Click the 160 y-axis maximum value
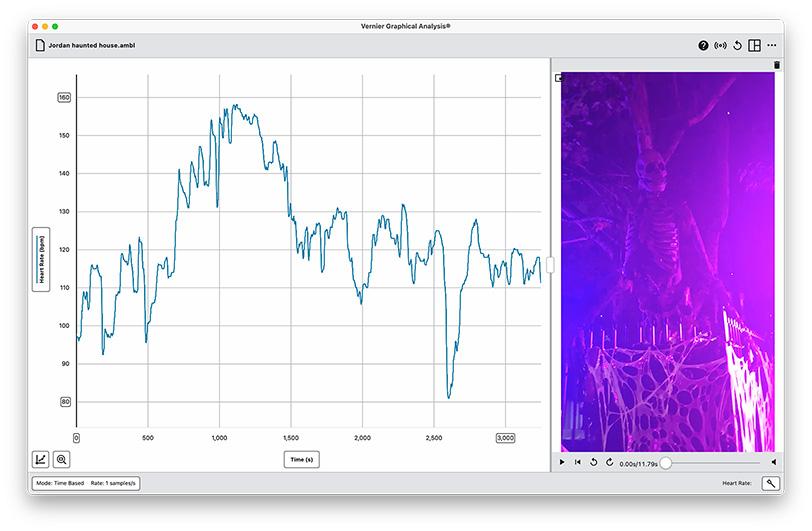 64,98
